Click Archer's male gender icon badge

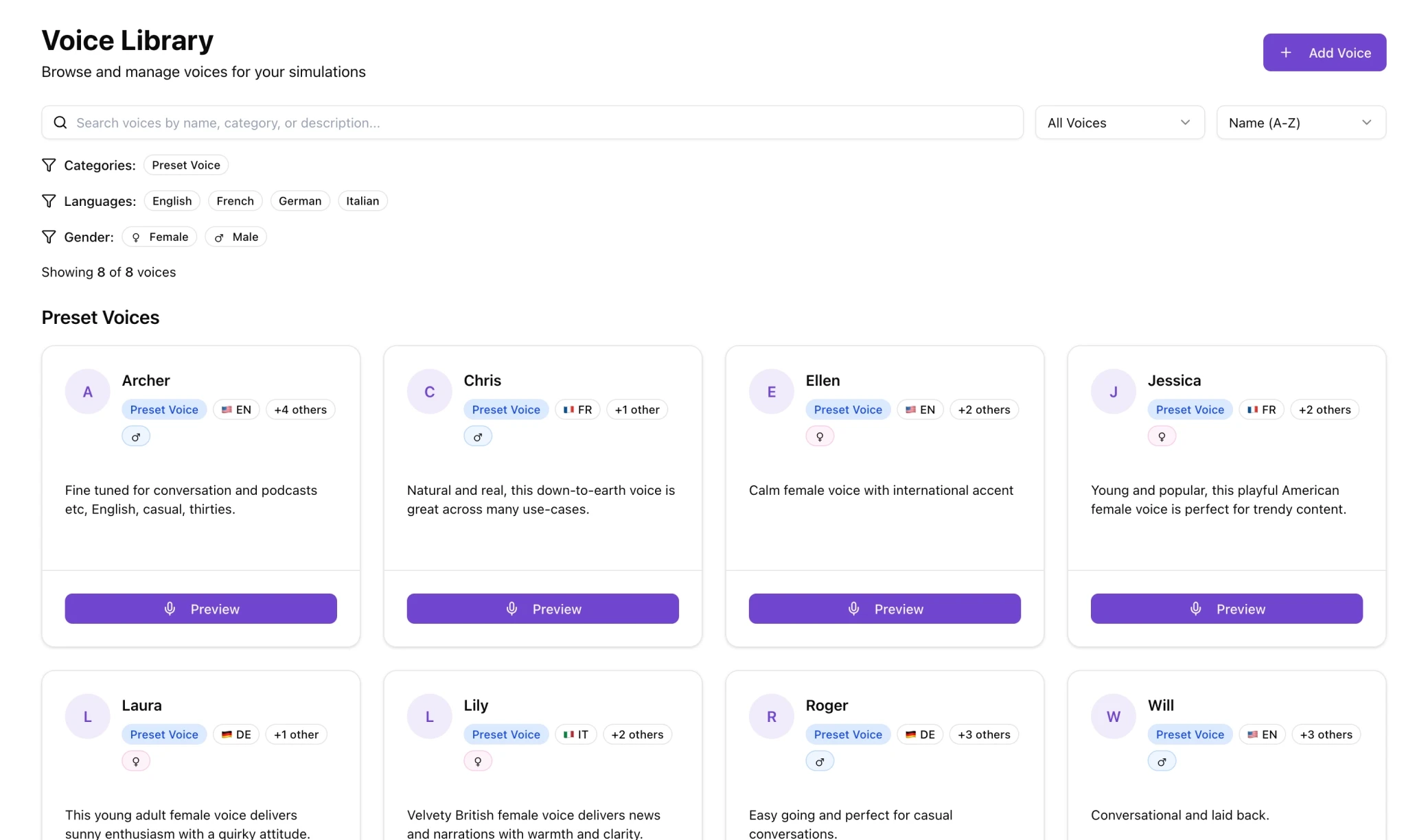click(136, 436)
